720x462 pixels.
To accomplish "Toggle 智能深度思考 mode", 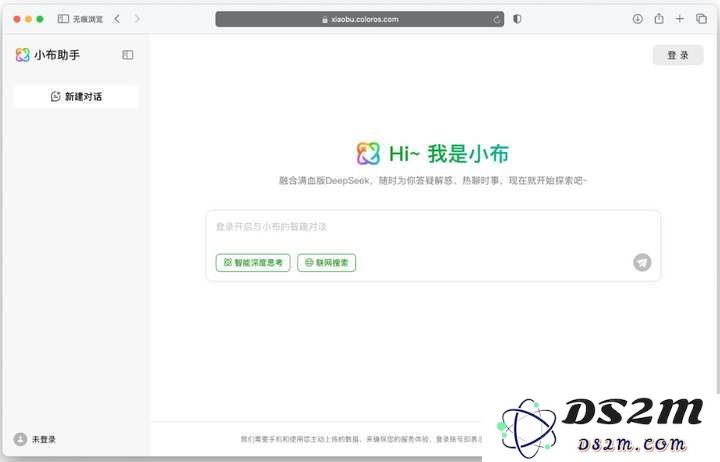I will tap(253, 263).
